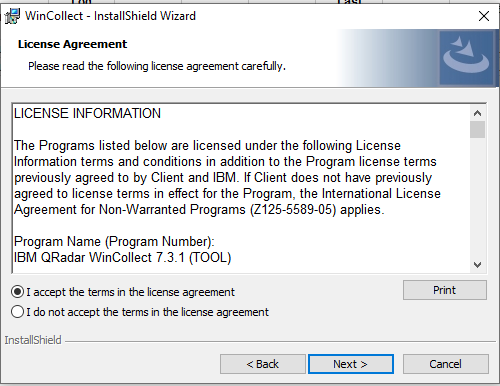
Task: Go to the previous step with Back
Action: point(263,364)
